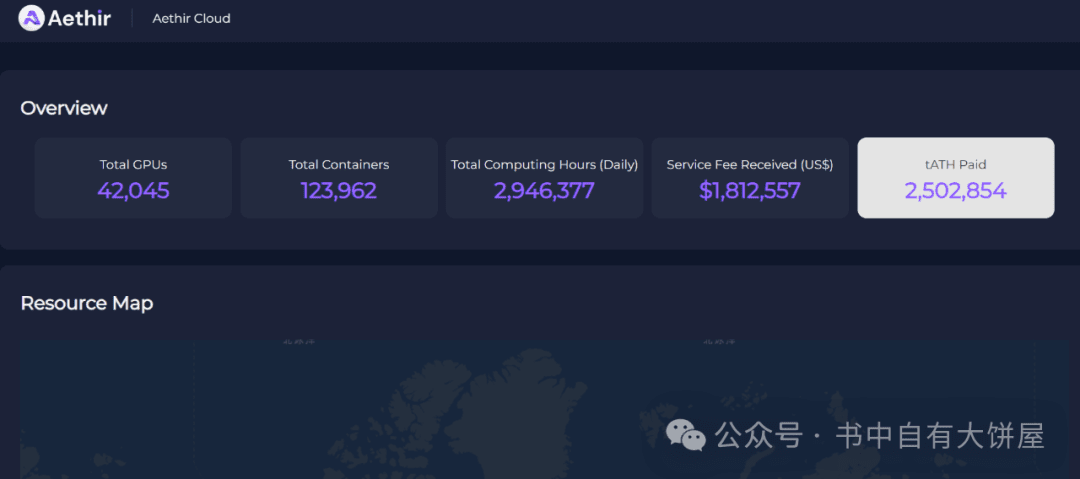This screenshot has height=479, width=1080.
Task: Click the Overview section heading
Action: 64,108
